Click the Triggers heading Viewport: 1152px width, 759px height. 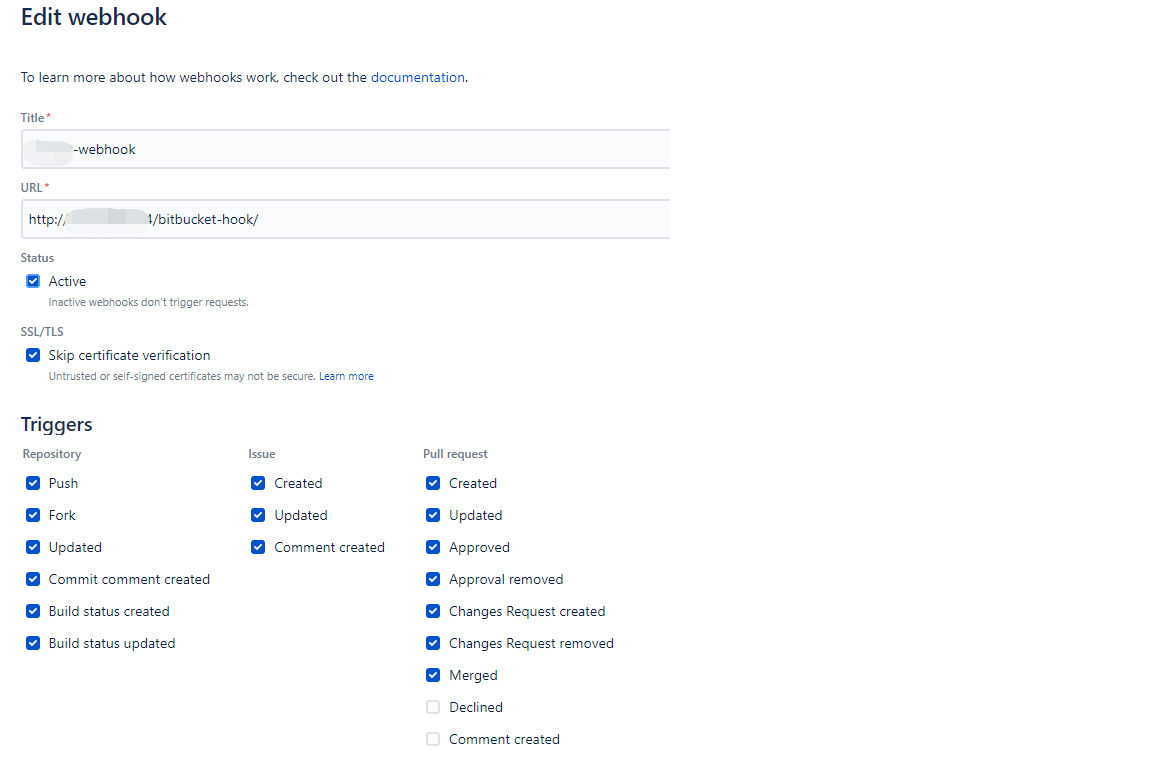point(57,425)
